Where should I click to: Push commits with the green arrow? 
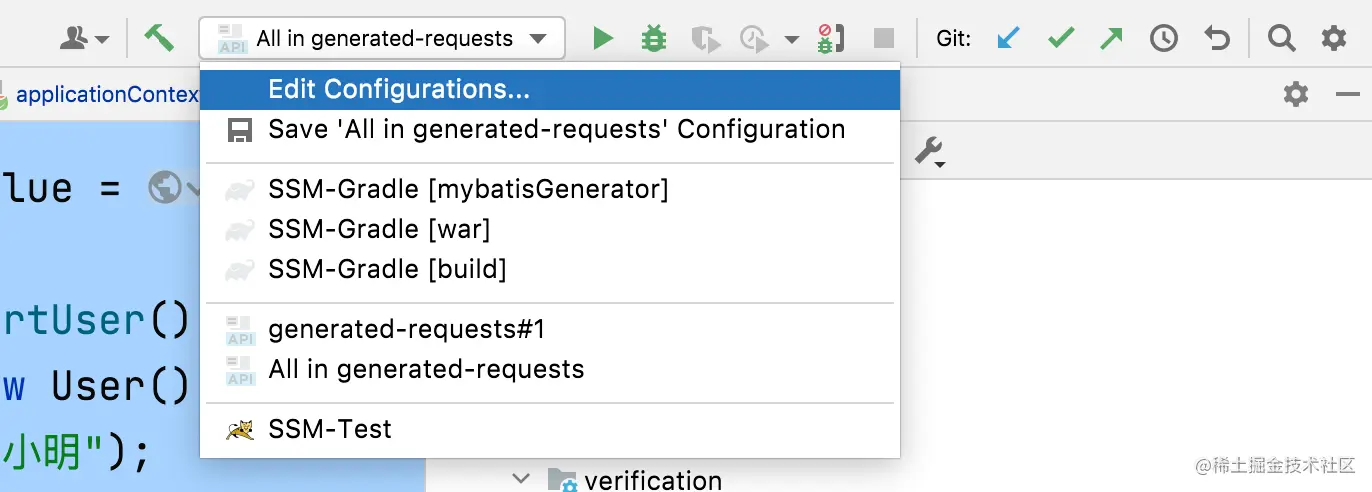tap(1111, 39)
